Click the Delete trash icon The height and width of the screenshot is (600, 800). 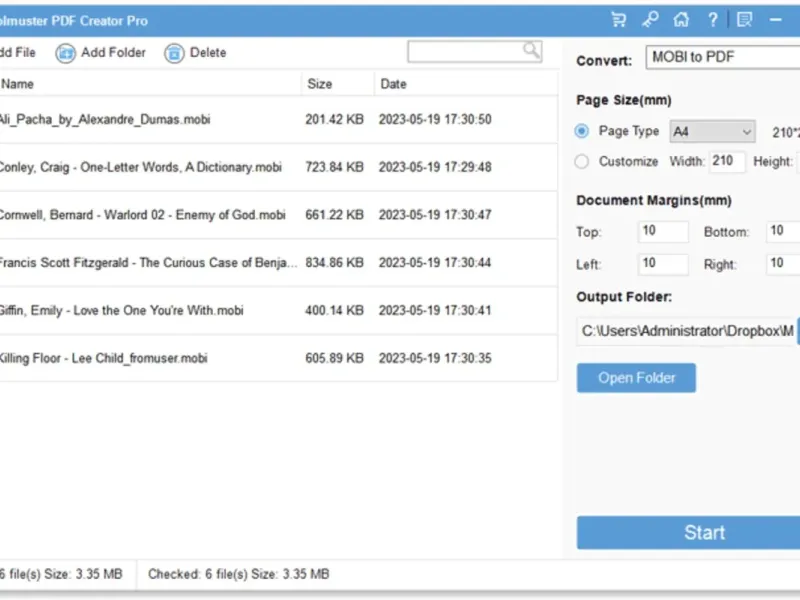[x=174, y=53]
